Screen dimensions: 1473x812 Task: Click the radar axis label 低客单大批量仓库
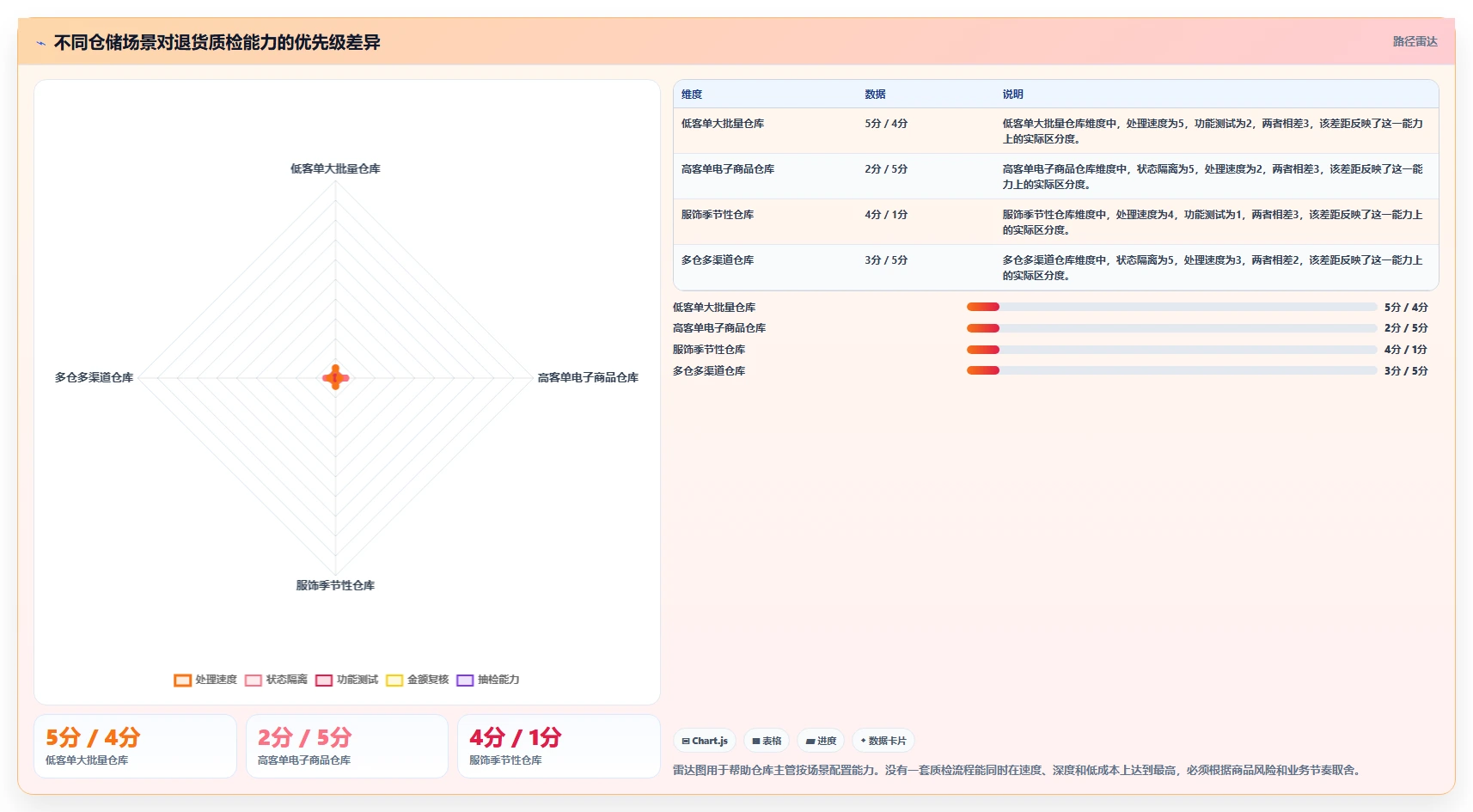[335, 169]
